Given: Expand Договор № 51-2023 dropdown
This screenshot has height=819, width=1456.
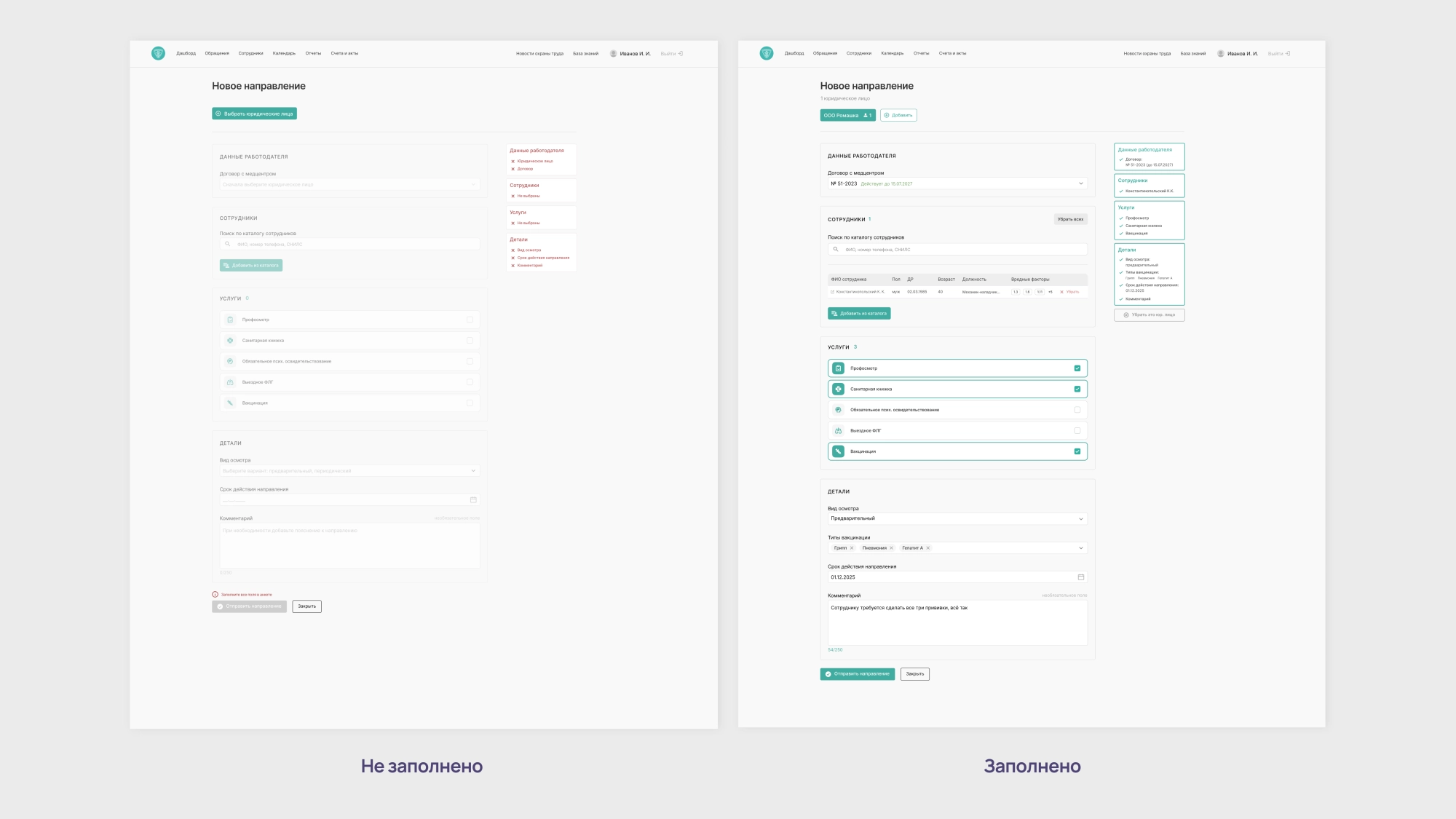Looking at the screenshot, I should pyautogui.click(x=1080, y=183).
